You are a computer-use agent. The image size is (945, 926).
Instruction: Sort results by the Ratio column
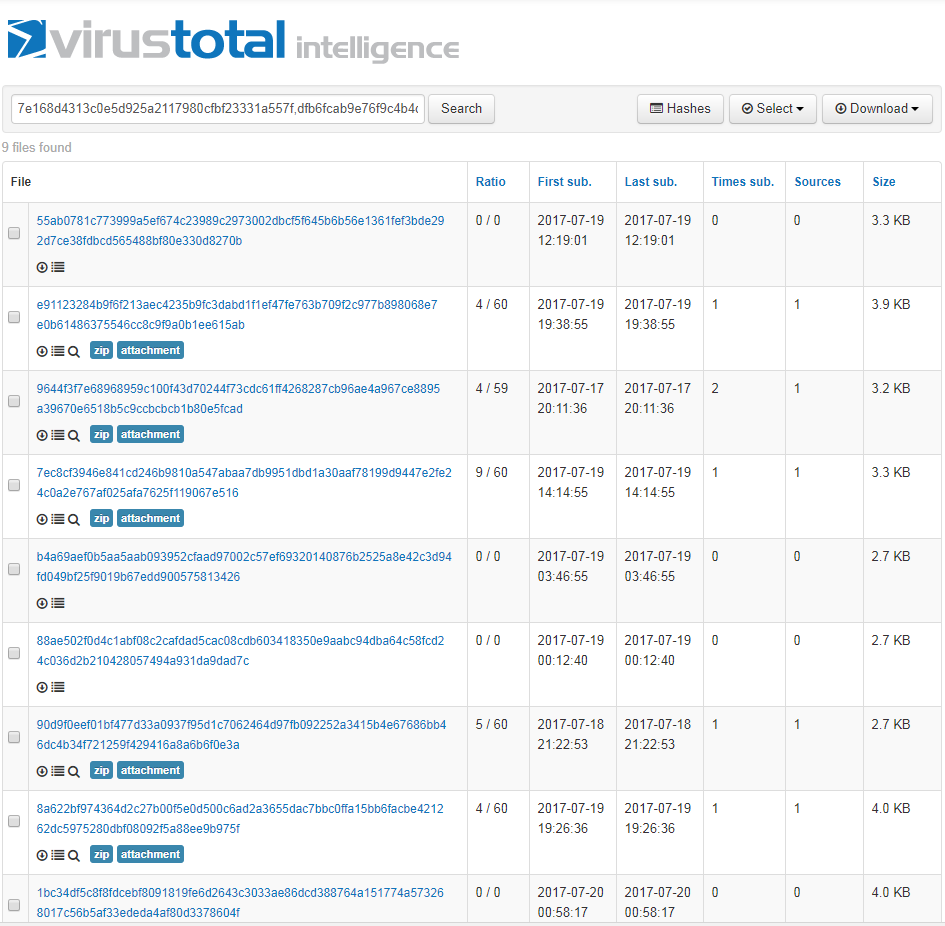(x=491, y=182)
